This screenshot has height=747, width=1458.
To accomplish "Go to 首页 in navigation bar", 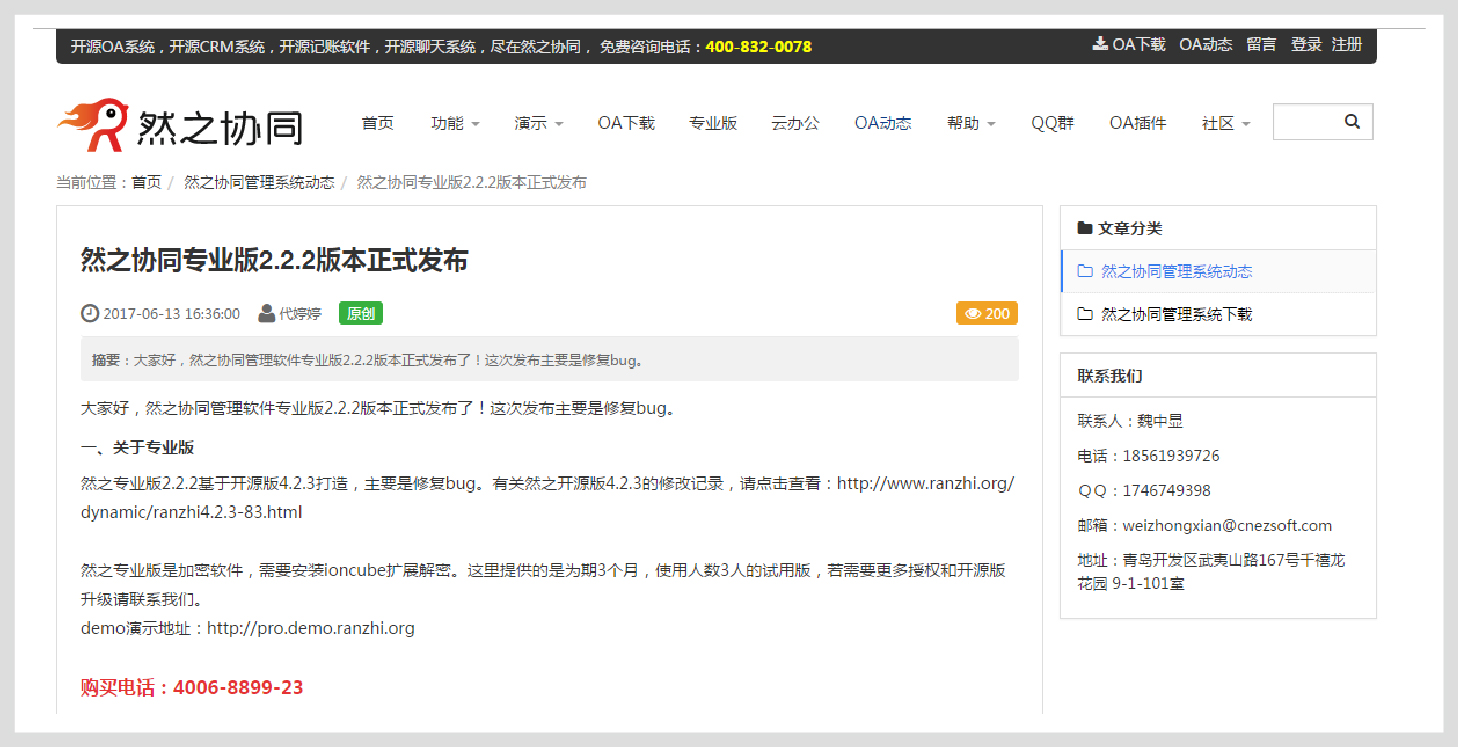I will 378,123.
